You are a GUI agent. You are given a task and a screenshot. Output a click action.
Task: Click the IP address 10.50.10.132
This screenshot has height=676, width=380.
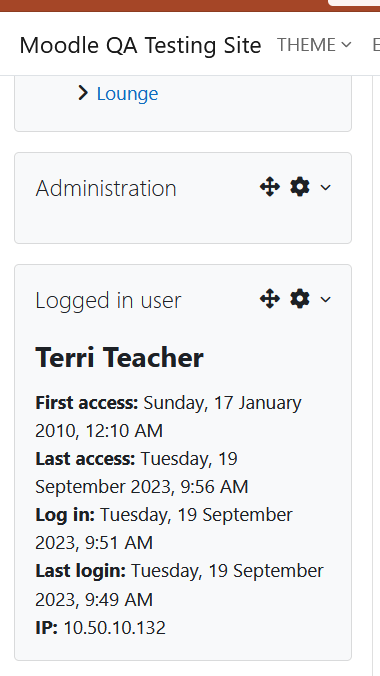pos(115,628)
